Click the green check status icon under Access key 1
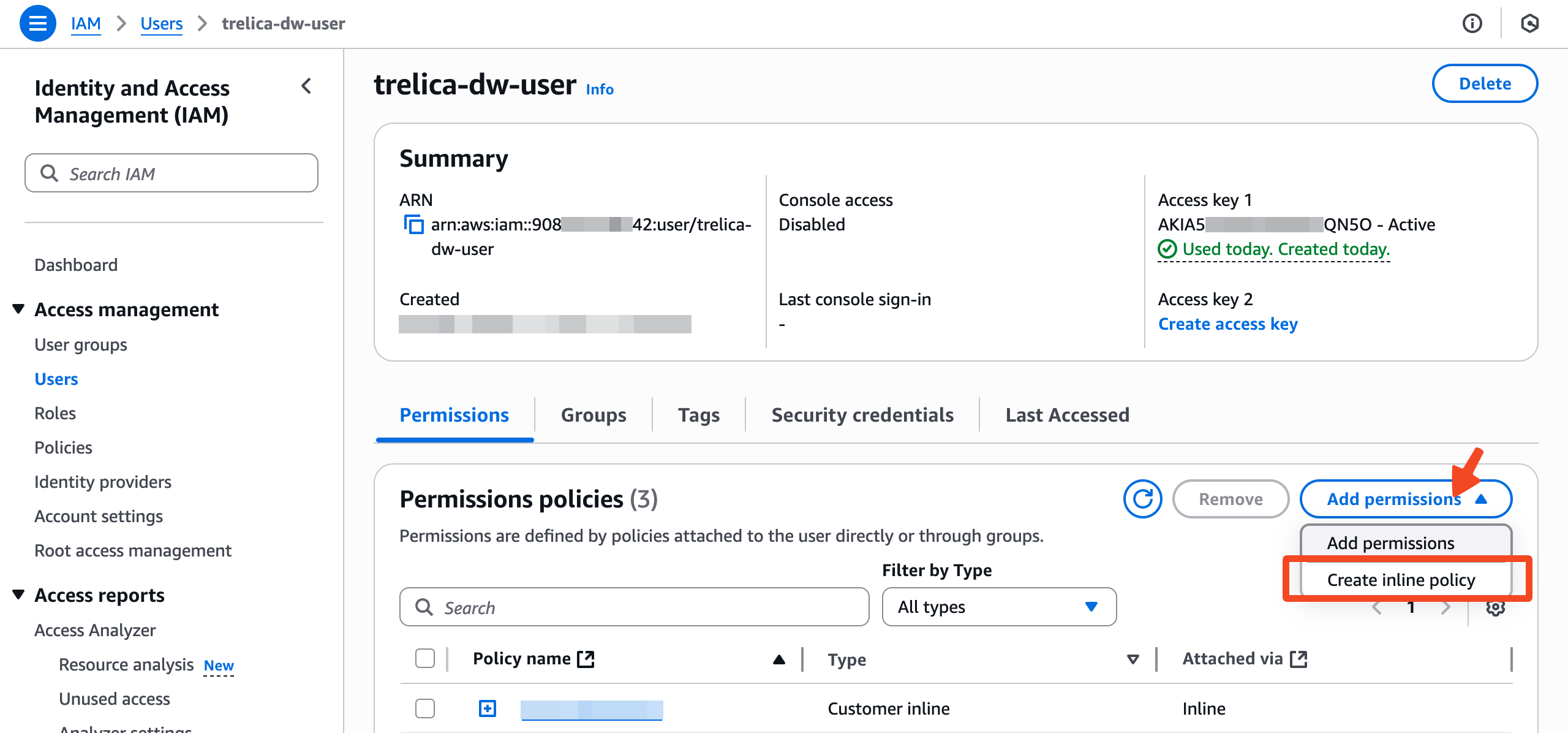Screen dimensions: 1568x733 (x=1167, y=249)
